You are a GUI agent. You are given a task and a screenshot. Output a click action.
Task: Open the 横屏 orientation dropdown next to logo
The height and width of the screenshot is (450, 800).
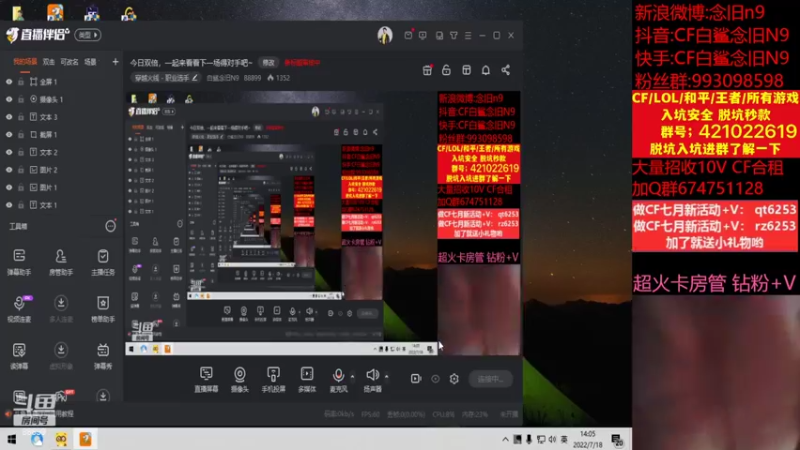tap(88, 35)
